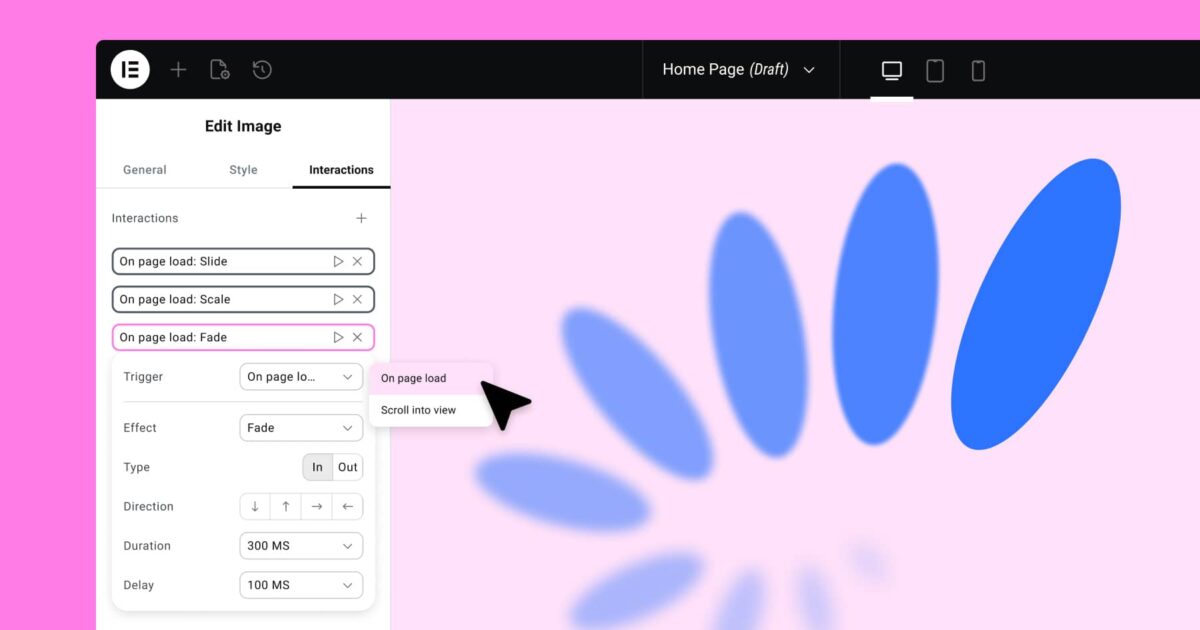Click the Direction field label

coord(148,506)
